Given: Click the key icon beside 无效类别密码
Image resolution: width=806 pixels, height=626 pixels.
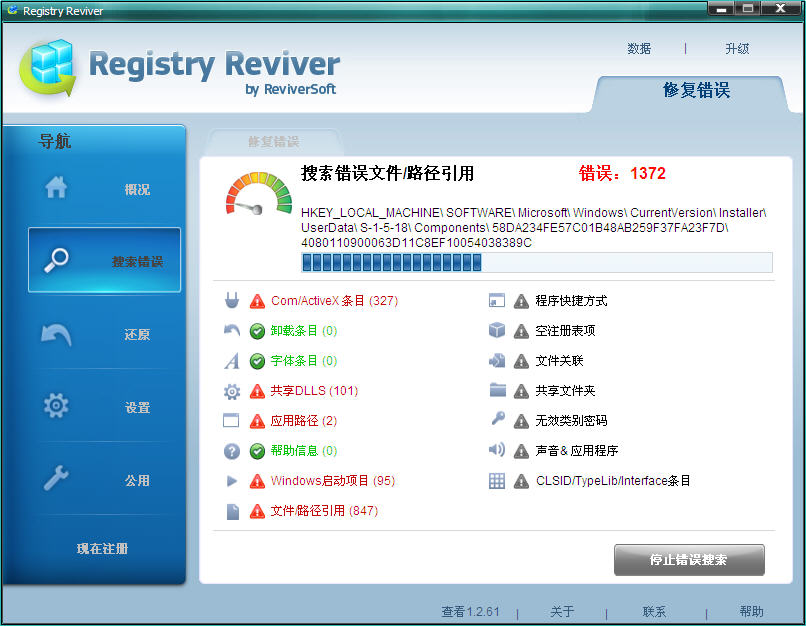Looking at the screenshot, I should 497,420.
